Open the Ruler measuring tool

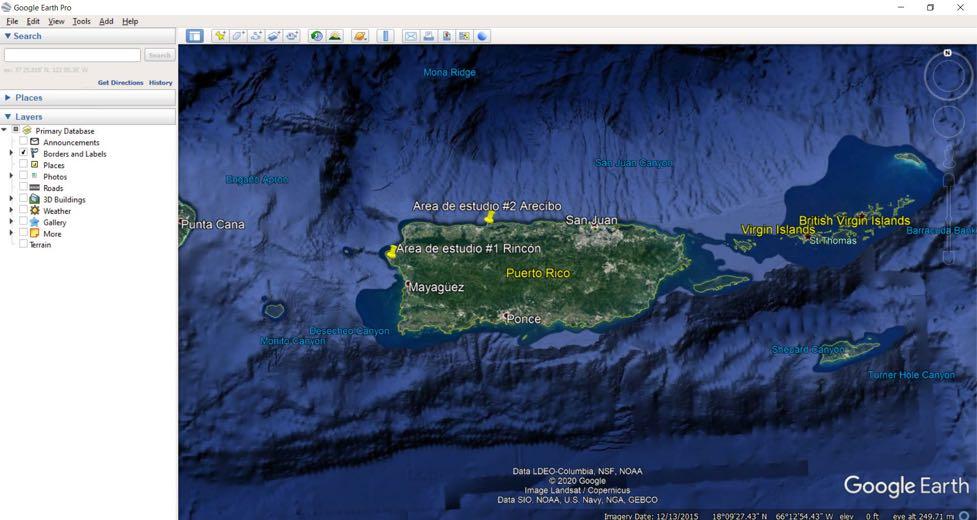[x=385, y=36]
